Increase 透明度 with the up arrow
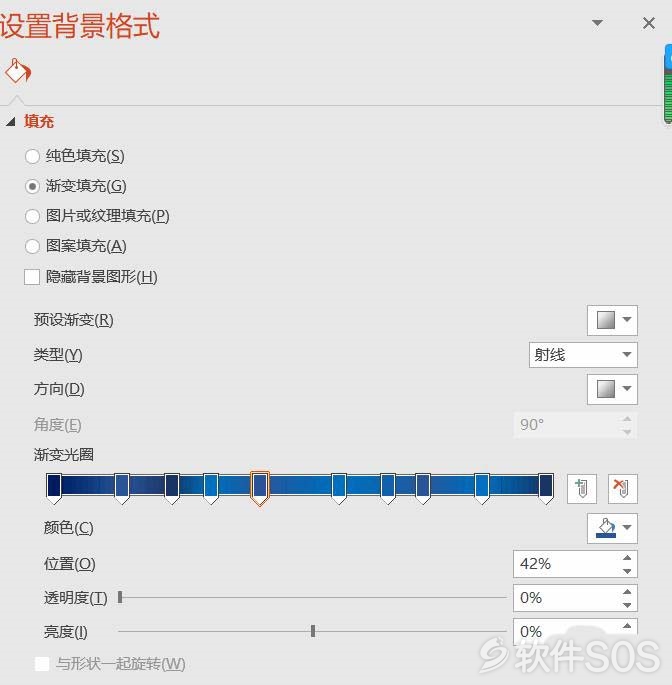 tap(627, 592)
